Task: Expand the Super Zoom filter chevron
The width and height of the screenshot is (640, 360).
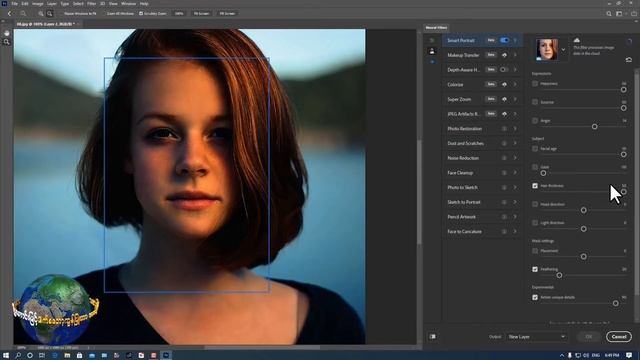Action: pos(516,99)
